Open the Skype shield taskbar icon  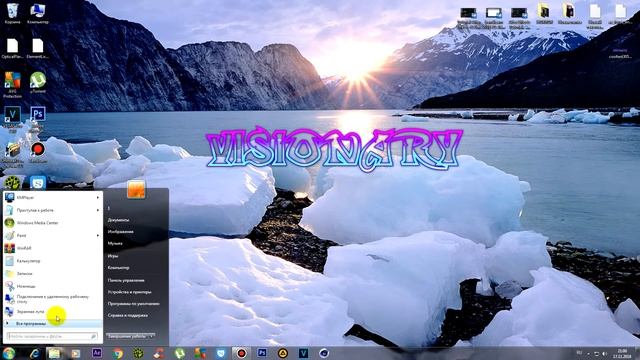(x=221, y=353)
